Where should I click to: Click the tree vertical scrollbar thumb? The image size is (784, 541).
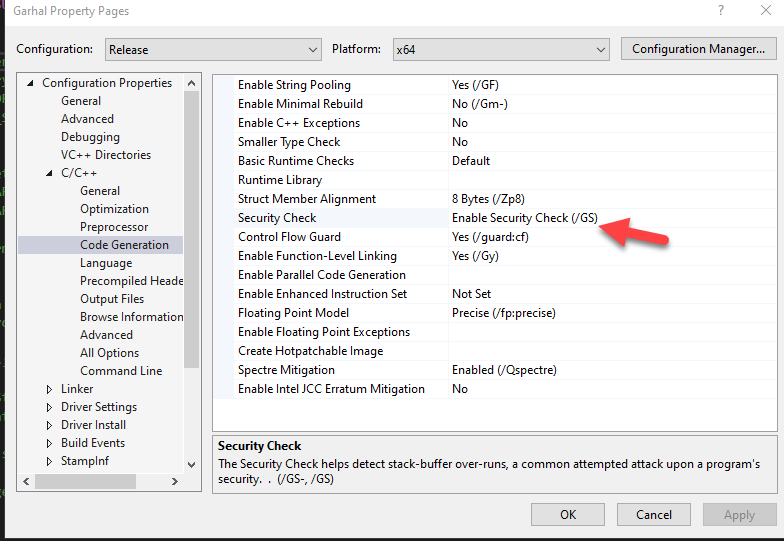[192, 229]
